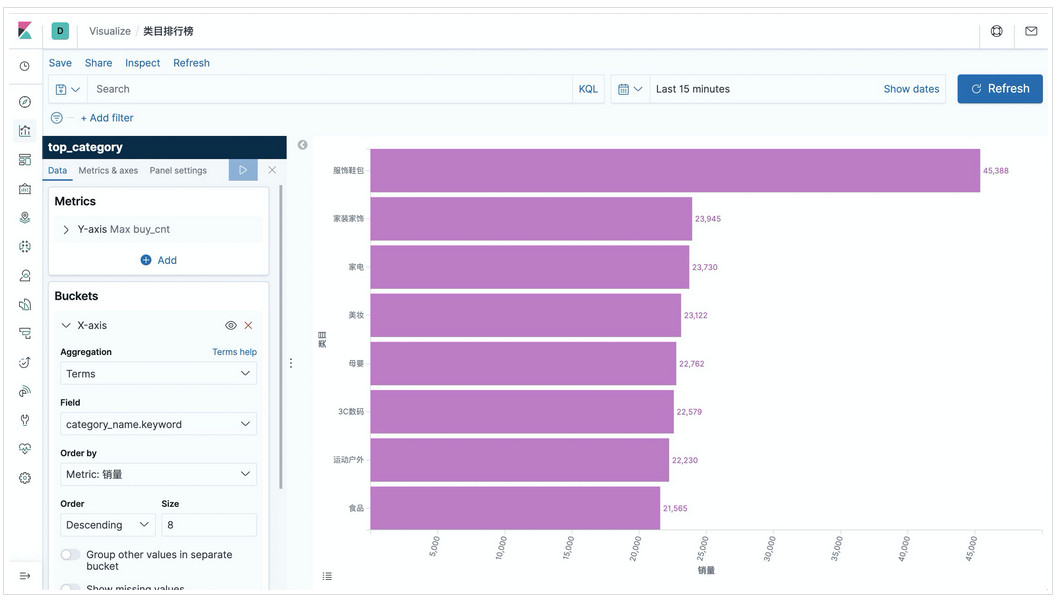Remove the X-axis bucket
Image resolution: width=1057 pixels, height=605 pixels.
[x=249, y=326]
